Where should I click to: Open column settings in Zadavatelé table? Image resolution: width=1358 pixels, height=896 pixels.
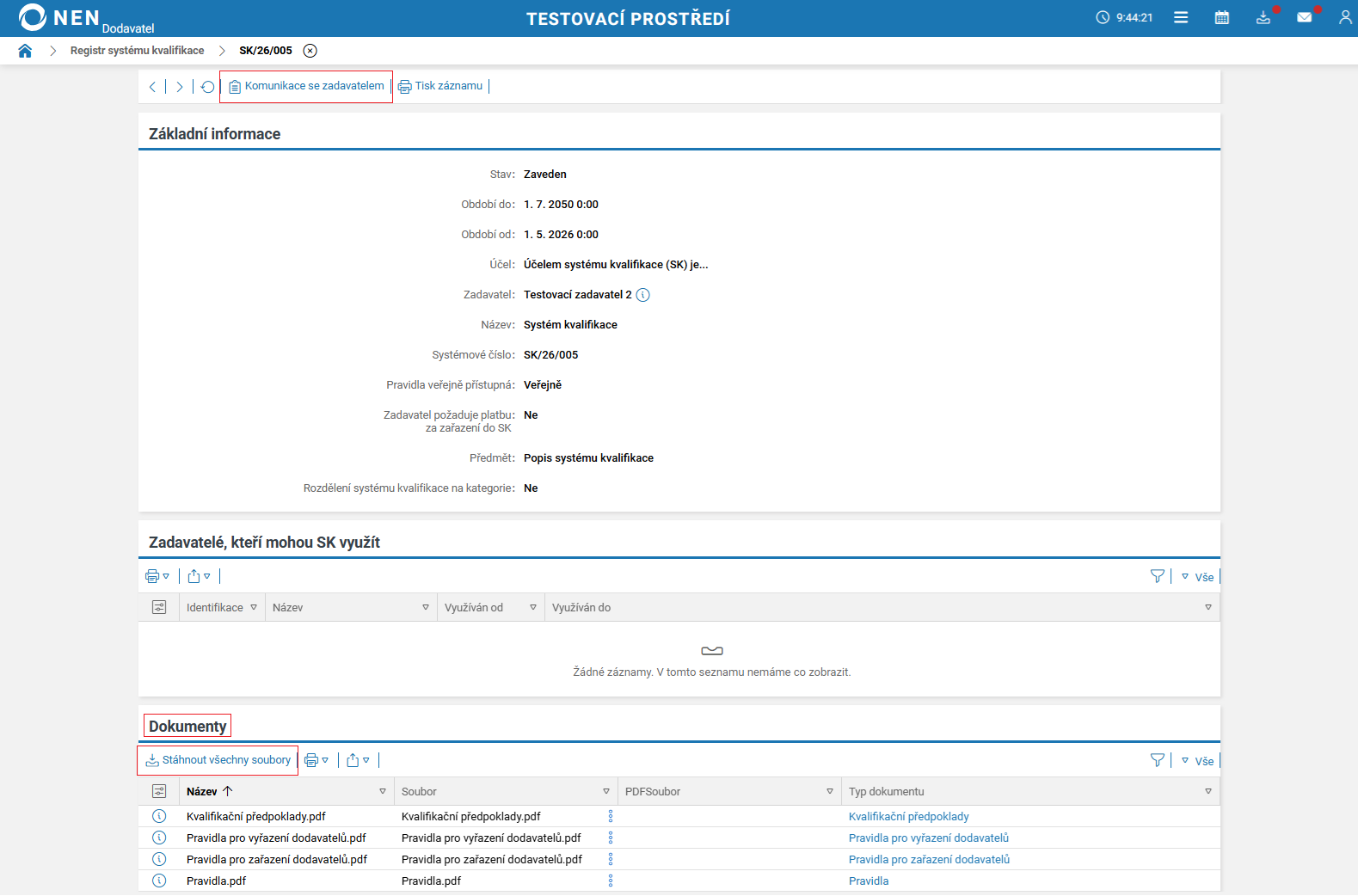coord(159,607)
